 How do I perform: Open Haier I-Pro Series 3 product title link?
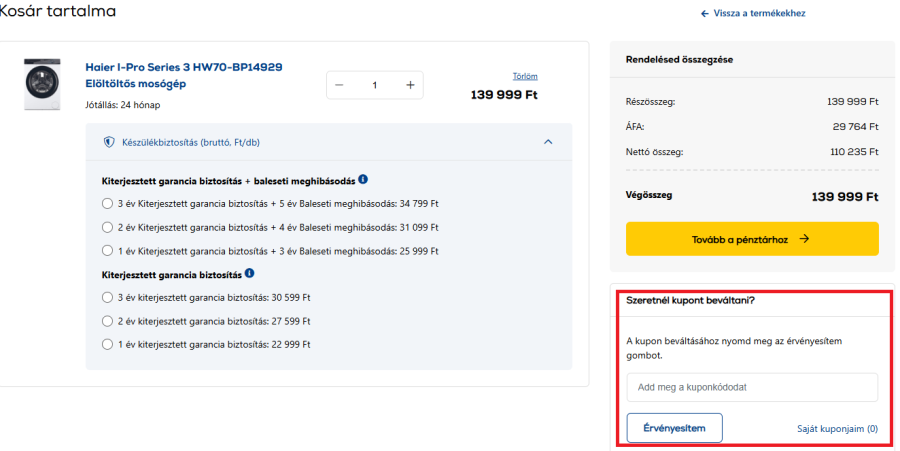(184, 75)
